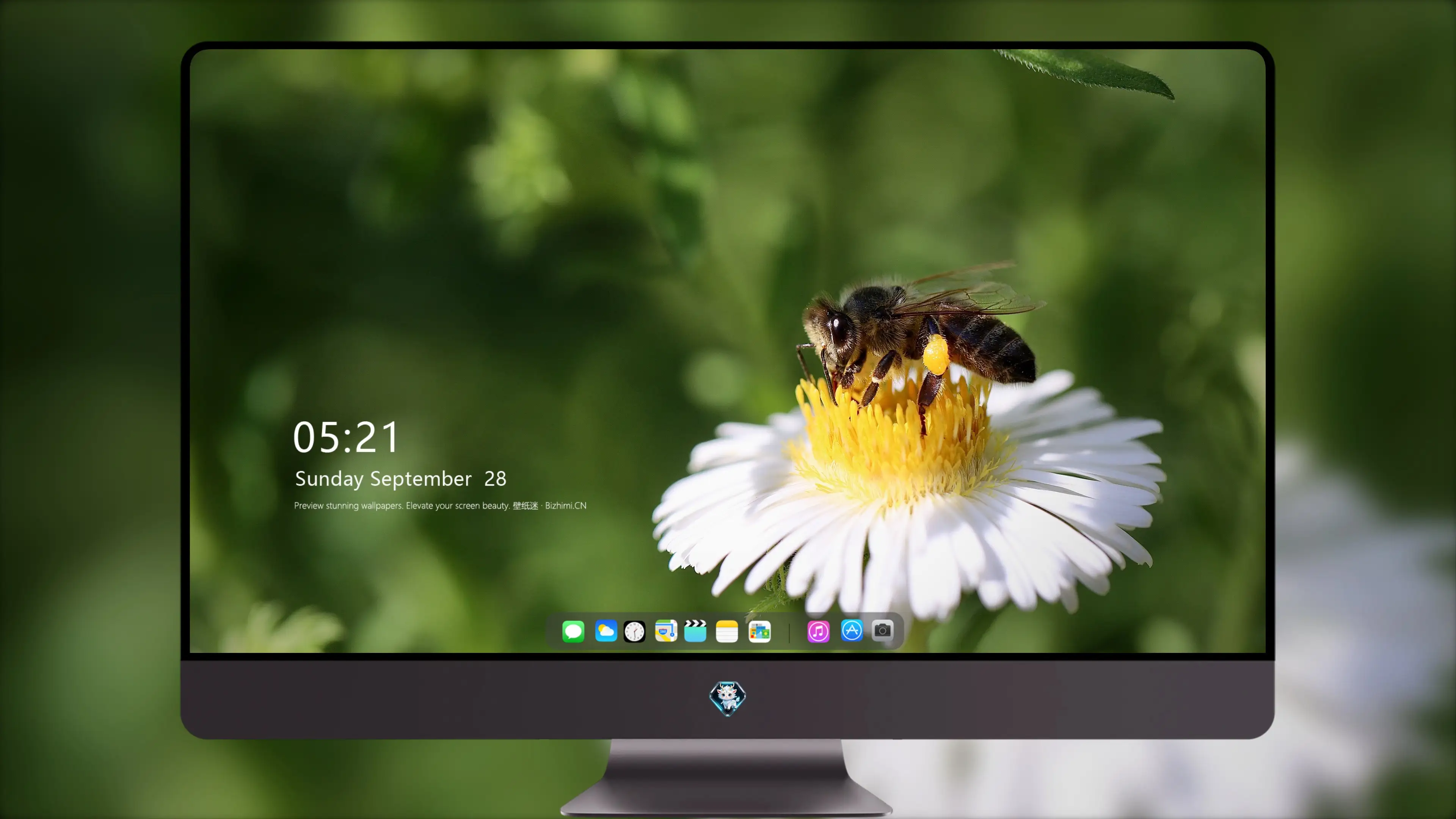This screenshot has width=1456, height=819.
Task: Open the Weather app in the dock
Action: pyautogui.click(x=606, y=631)
